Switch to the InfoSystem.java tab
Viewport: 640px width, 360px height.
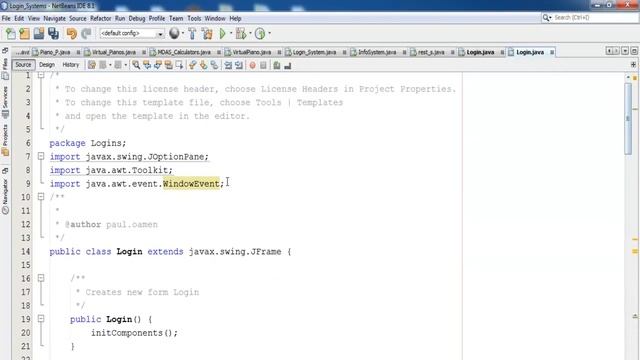click(x=377, y=52)
